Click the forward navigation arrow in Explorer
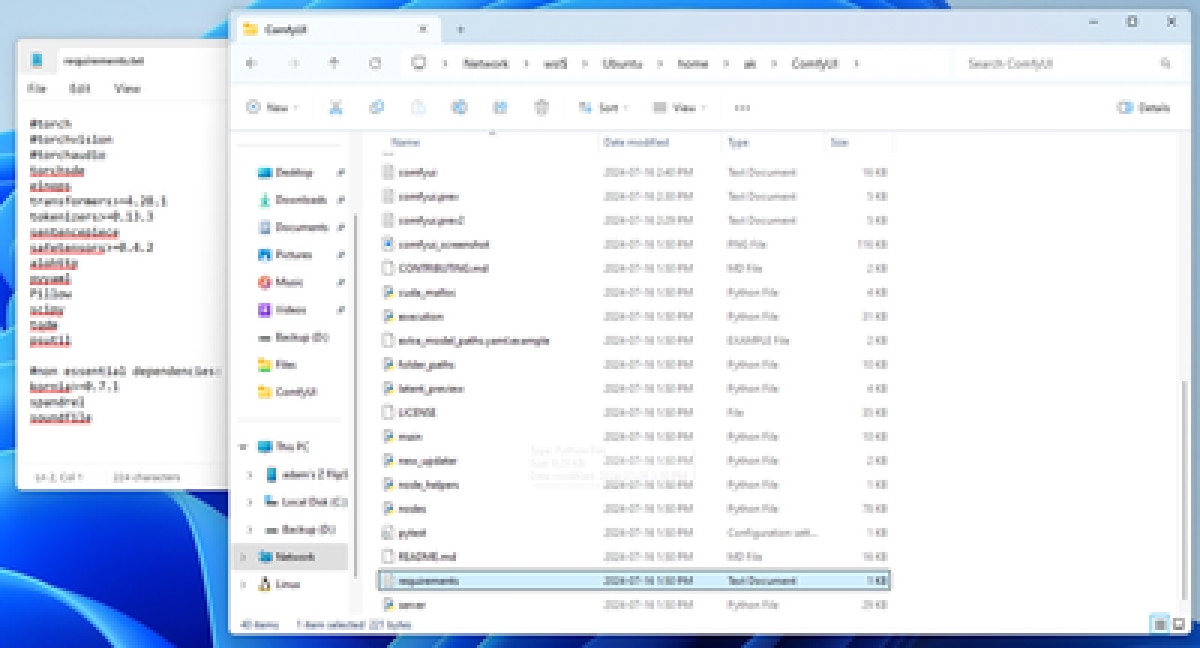The height and width of the screenshot is (648, 1200). click(293, 63)
